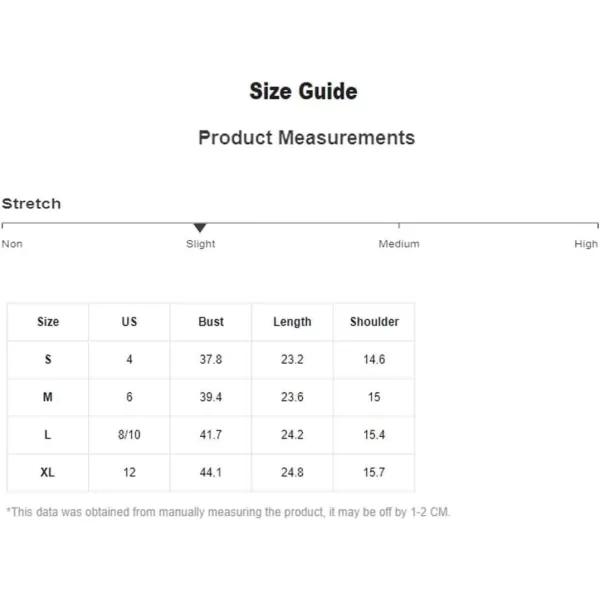This screenshot has height=600, width=600.
Task: Click the Bust column header
Action: tap(211, 321)
